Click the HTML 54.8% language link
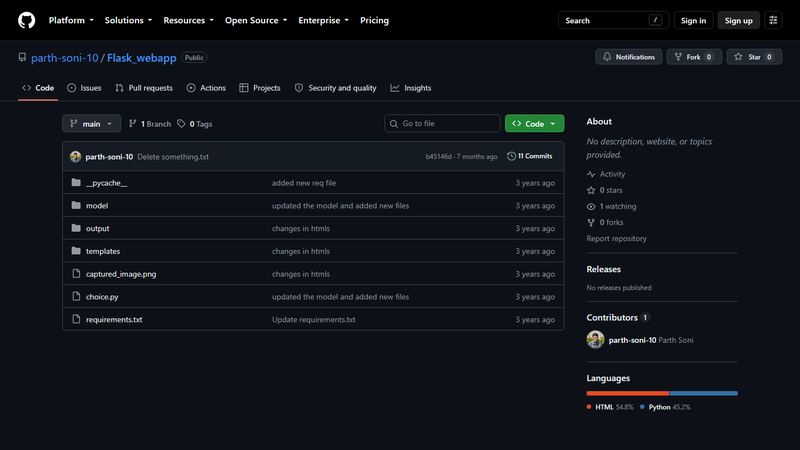Image resolution: width=800 pixels, height=450 pixels. pos(610,407)
